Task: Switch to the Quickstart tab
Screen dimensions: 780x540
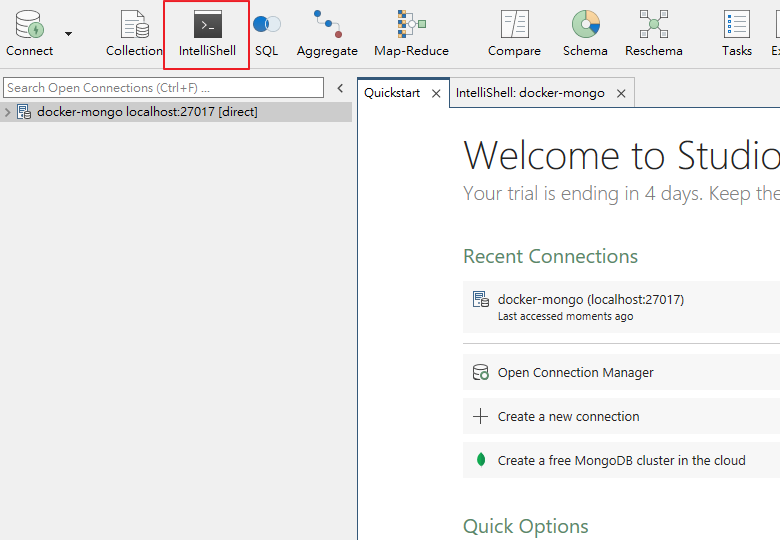Action: click(x=392, y=93)
